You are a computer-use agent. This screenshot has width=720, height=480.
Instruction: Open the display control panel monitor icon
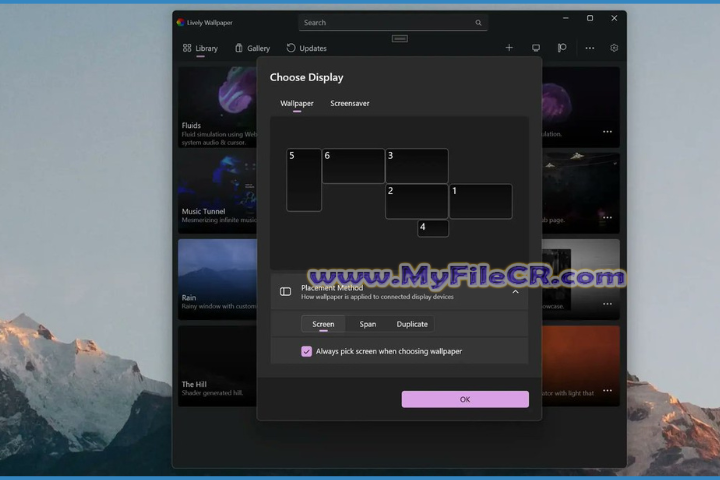click(x=536, y=48)
